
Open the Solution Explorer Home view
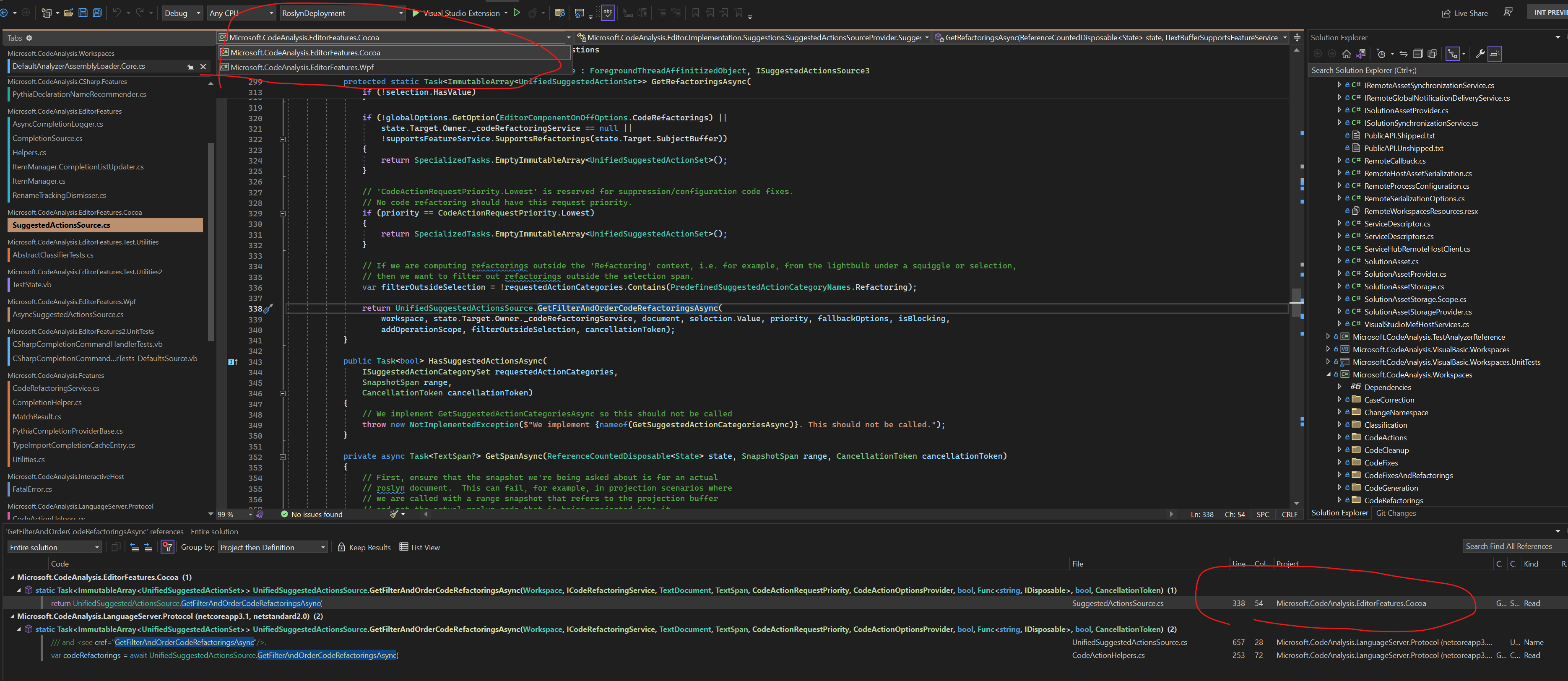click(x=1347, y=54)
